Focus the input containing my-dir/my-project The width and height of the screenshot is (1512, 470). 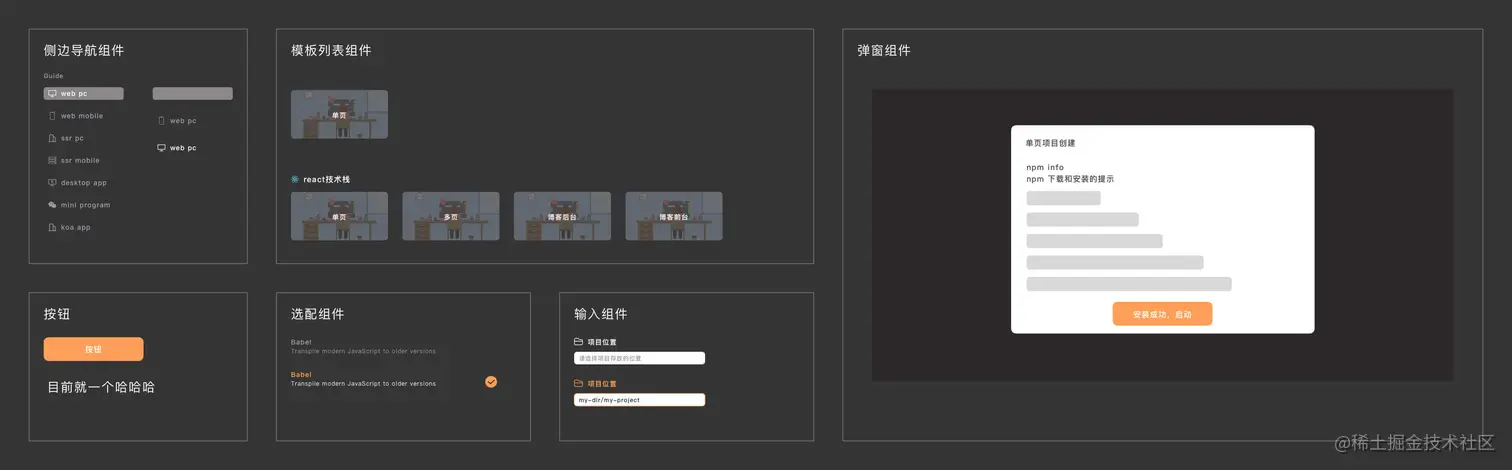(639, 399)
